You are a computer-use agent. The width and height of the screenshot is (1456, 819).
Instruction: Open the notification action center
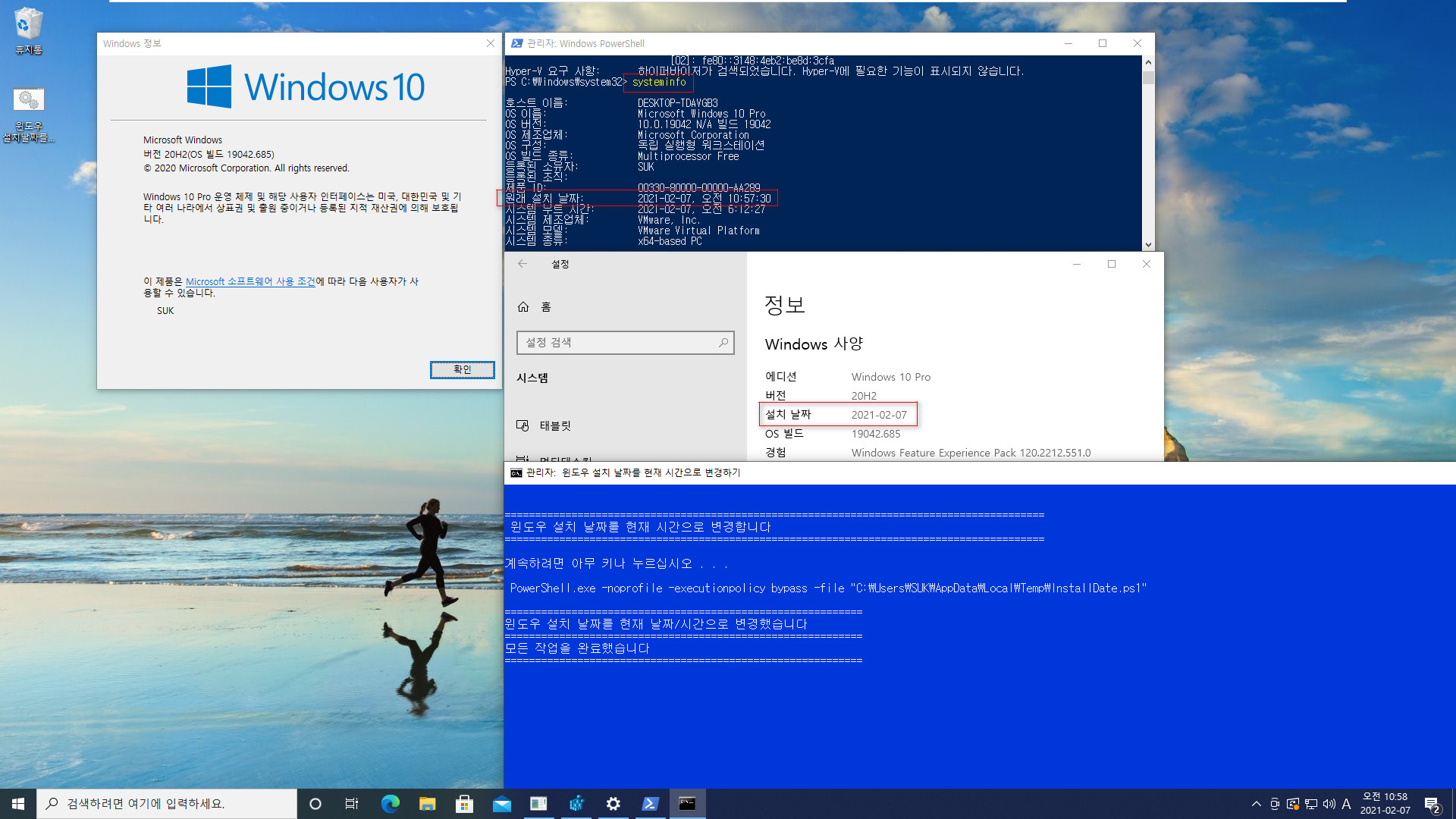1432,804
